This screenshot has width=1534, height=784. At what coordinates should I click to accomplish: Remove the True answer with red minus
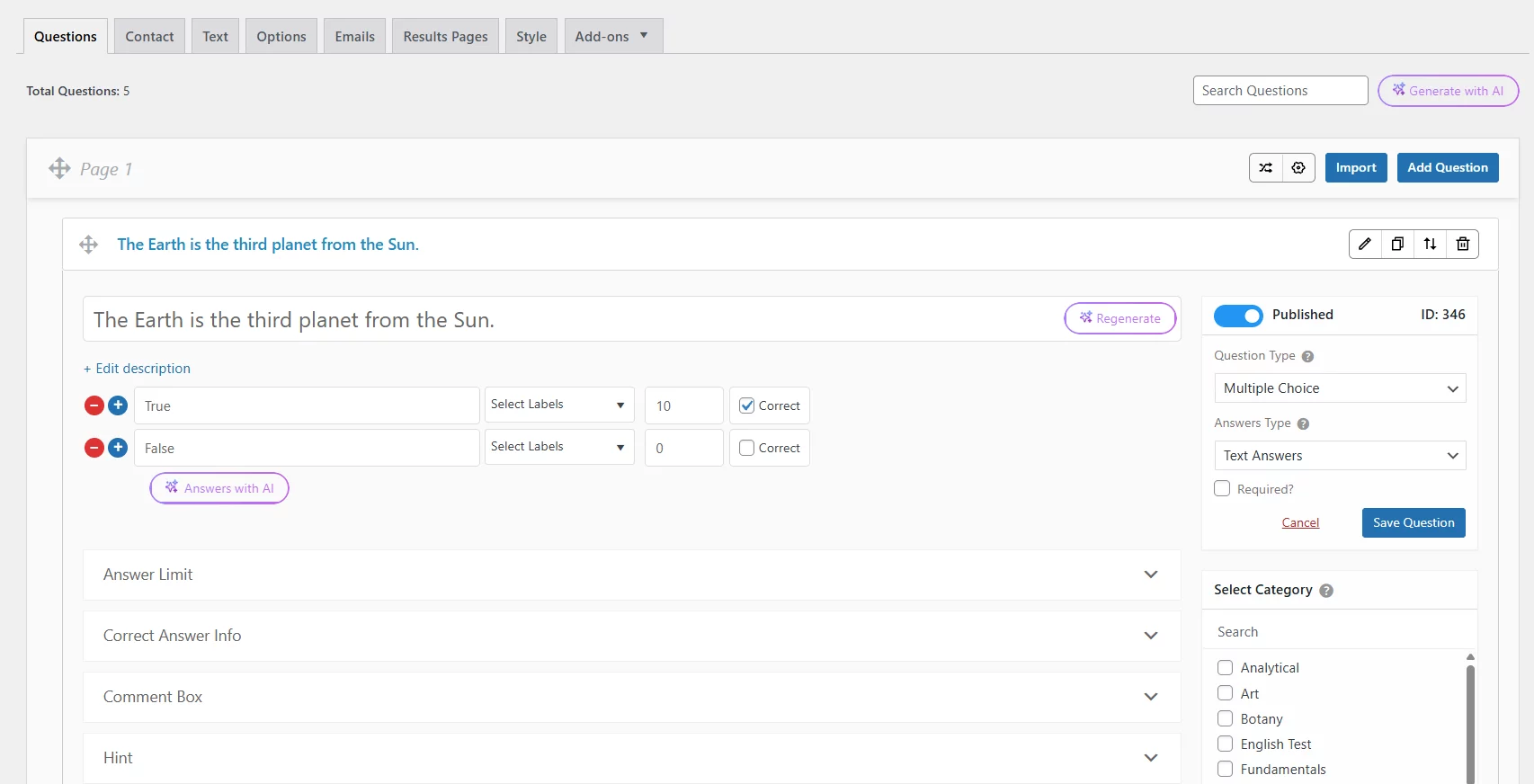click(94, 405)
